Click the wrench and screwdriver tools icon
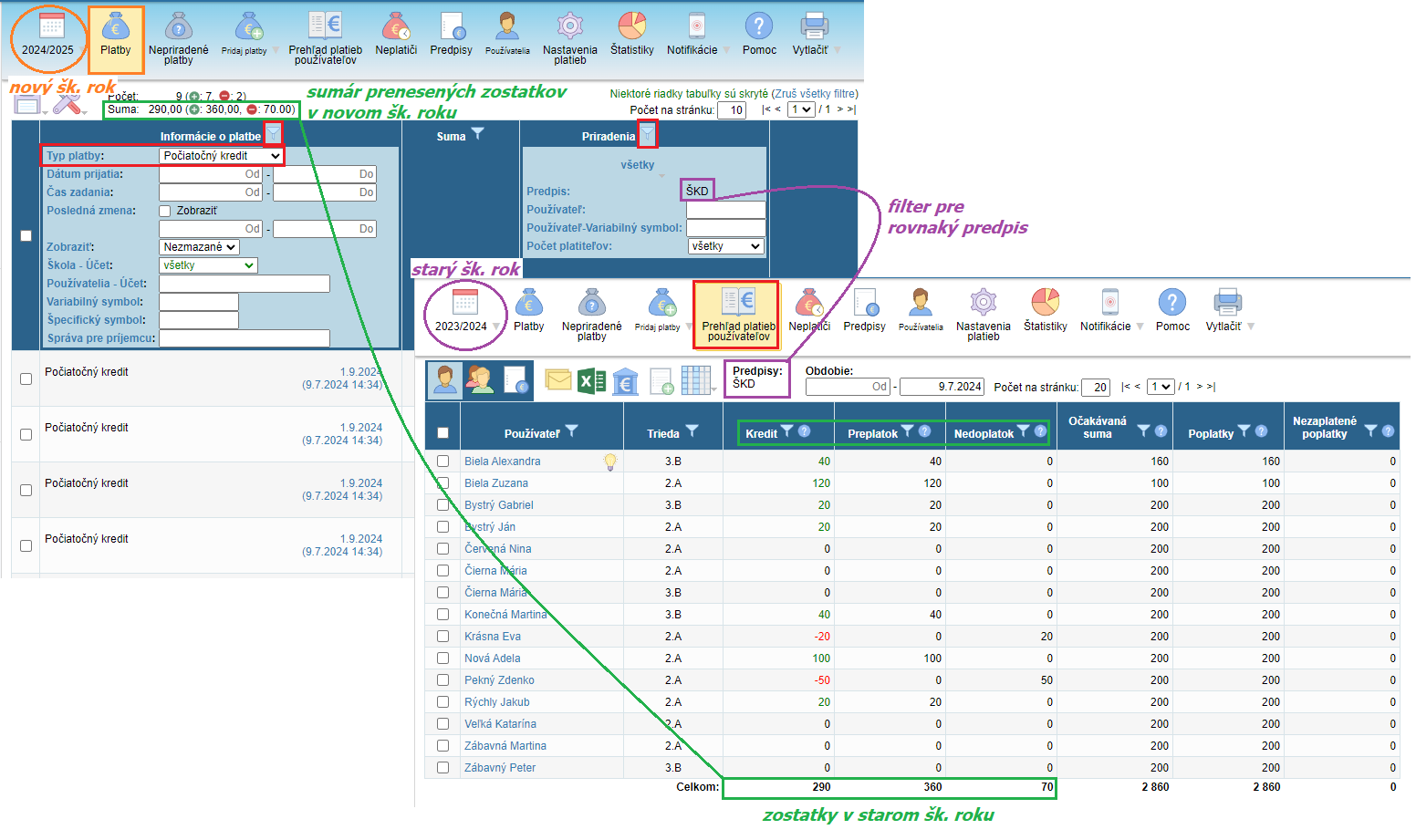 [x=67, y=105]
